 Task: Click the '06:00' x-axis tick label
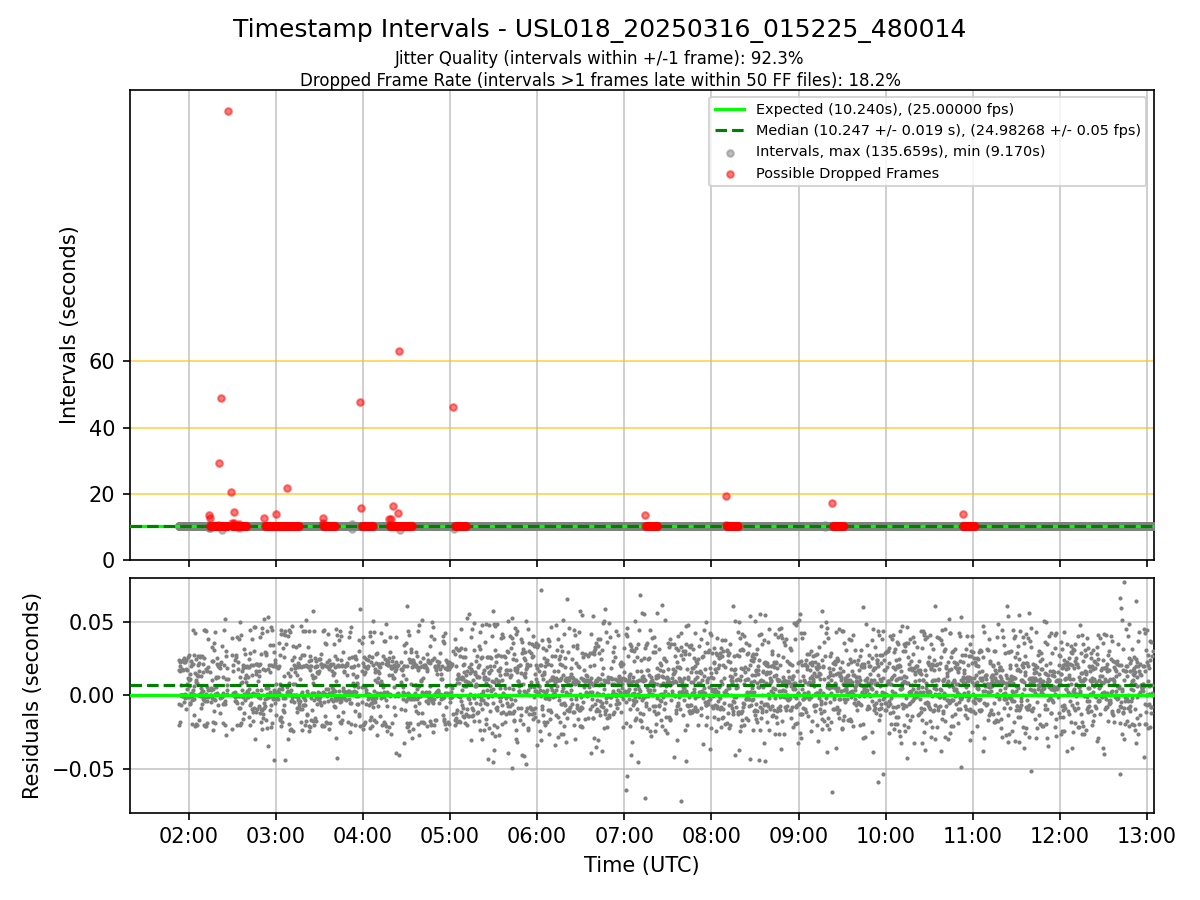coord(536,834)
